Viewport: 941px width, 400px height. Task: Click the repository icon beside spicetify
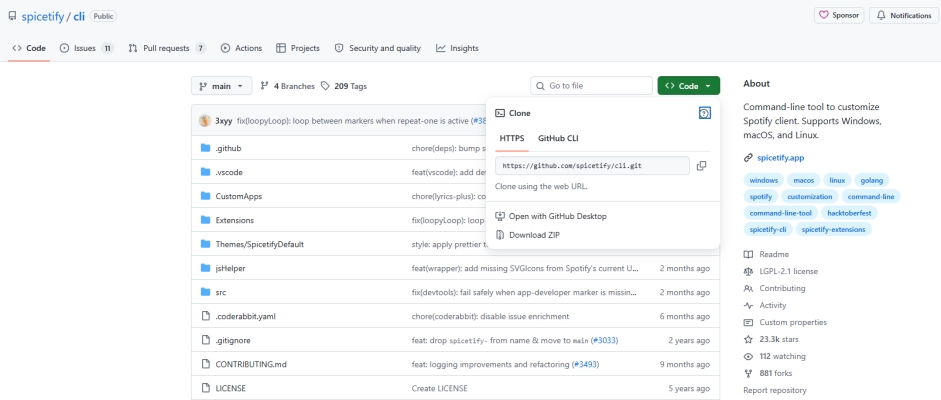(13, 16)
